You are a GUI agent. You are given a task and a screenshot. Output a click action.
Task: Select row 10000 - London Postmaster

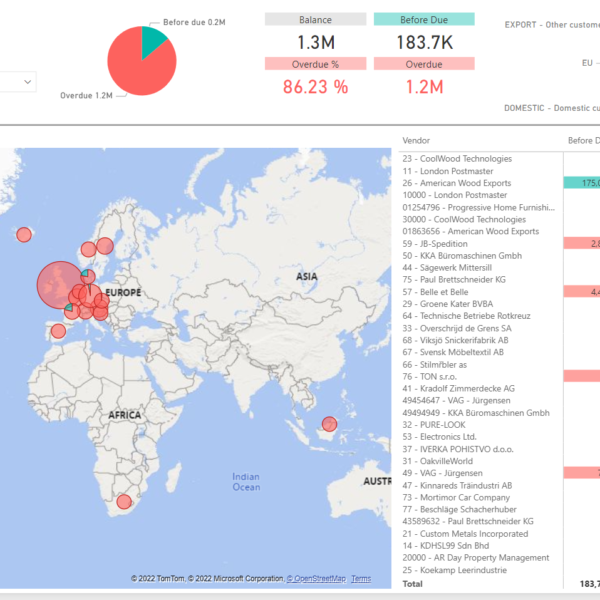pos(455,195)
